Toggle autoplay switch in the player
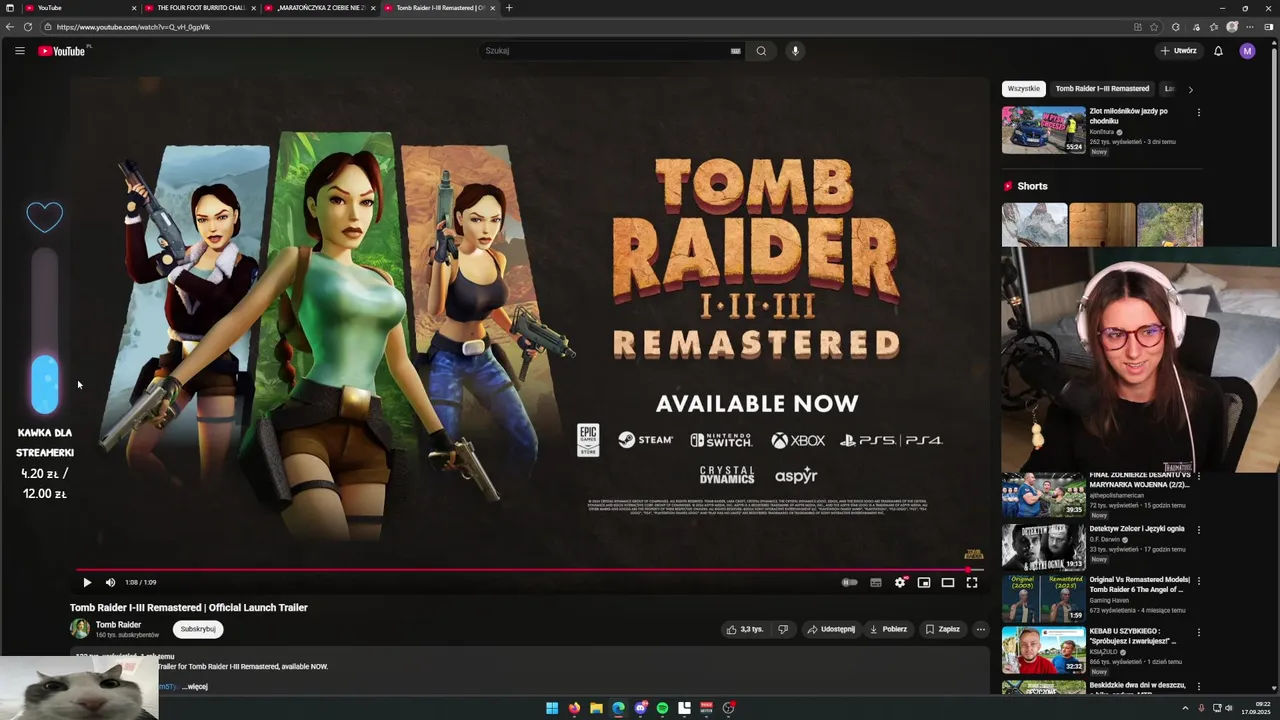This screenshot has width=1280, height=720. 849,582
